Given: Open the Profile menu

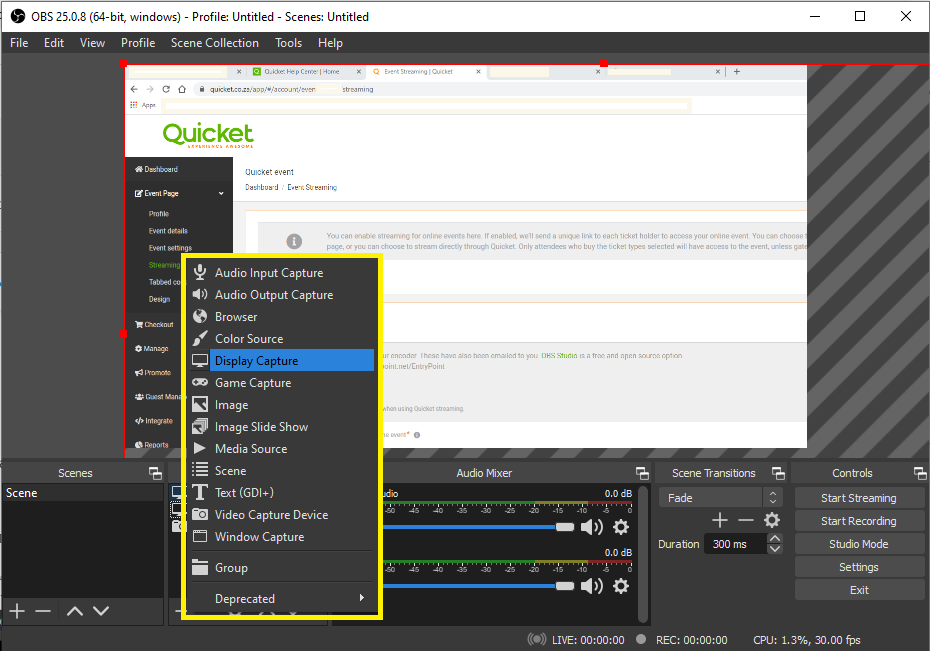Looking at the screenshot, I should 138,43.
